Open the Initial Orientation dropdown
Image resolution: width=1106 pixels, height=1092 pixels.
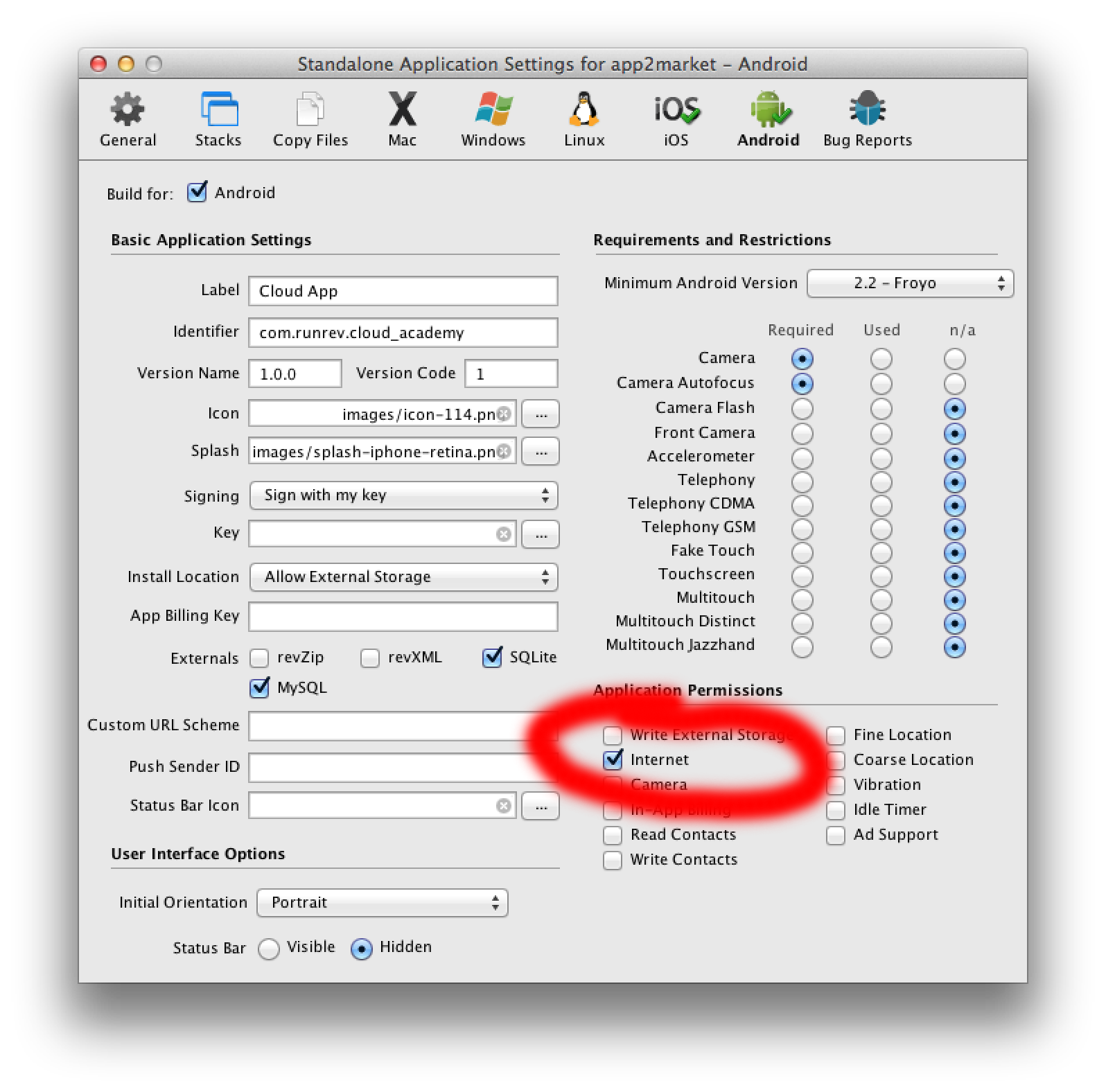tap(382, 903)
